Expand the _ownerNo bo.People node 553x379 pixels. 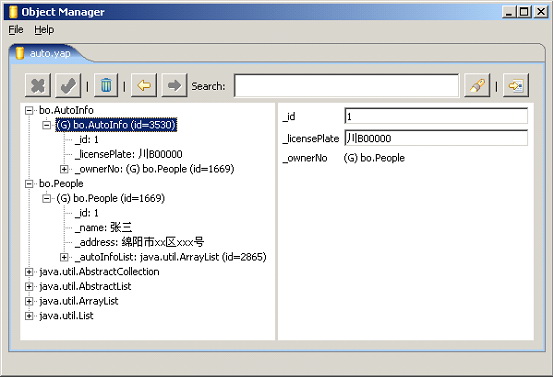pos(64,169)
